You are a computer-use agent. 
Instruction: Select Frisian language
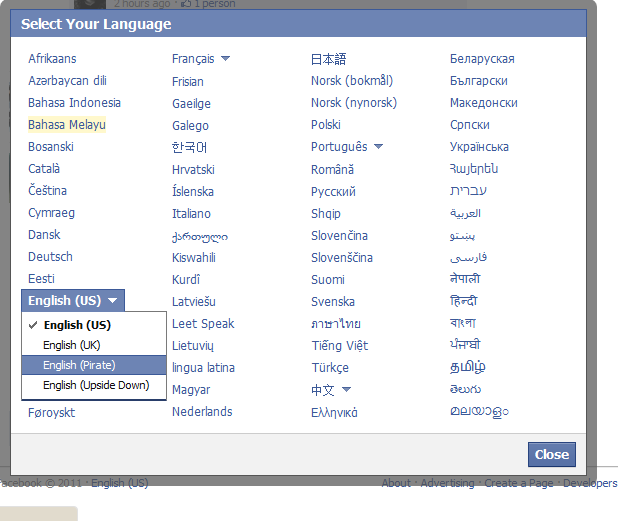point(188,82)
